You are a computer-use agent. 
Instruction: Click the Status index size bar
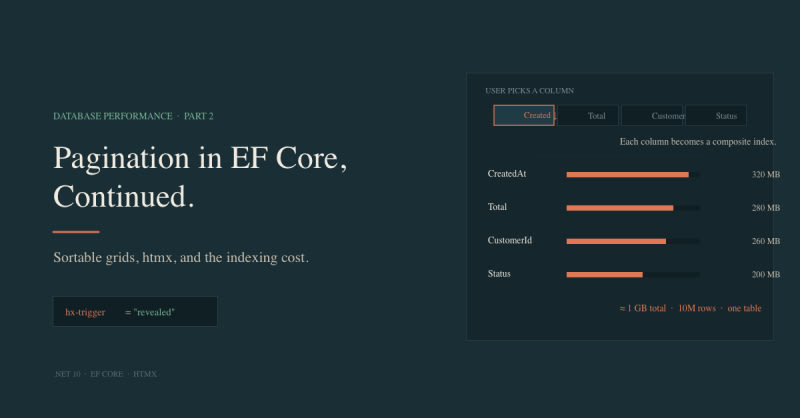(x=605, y=275)
